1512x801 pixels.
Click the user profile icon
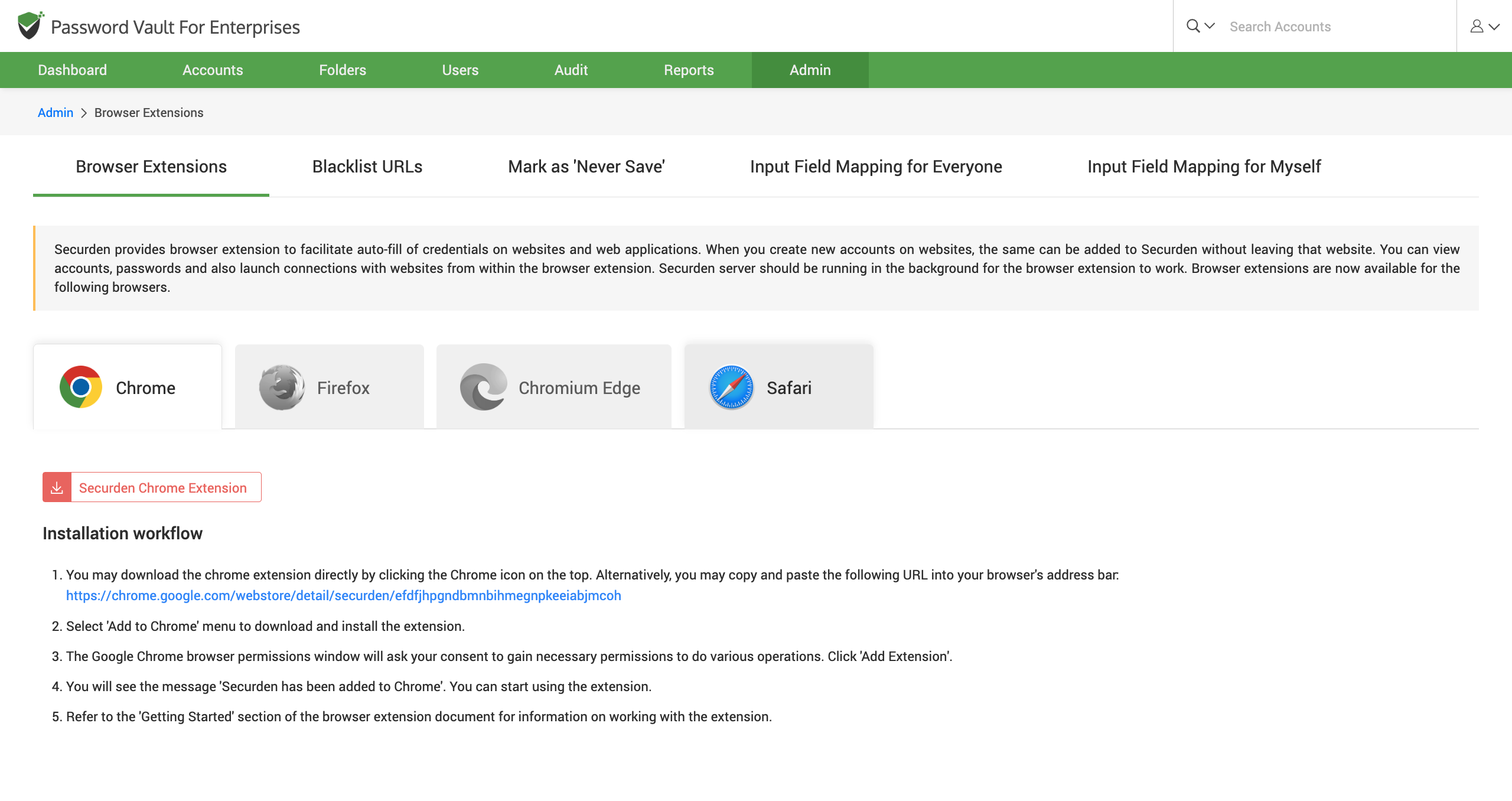click(1477, 26)
